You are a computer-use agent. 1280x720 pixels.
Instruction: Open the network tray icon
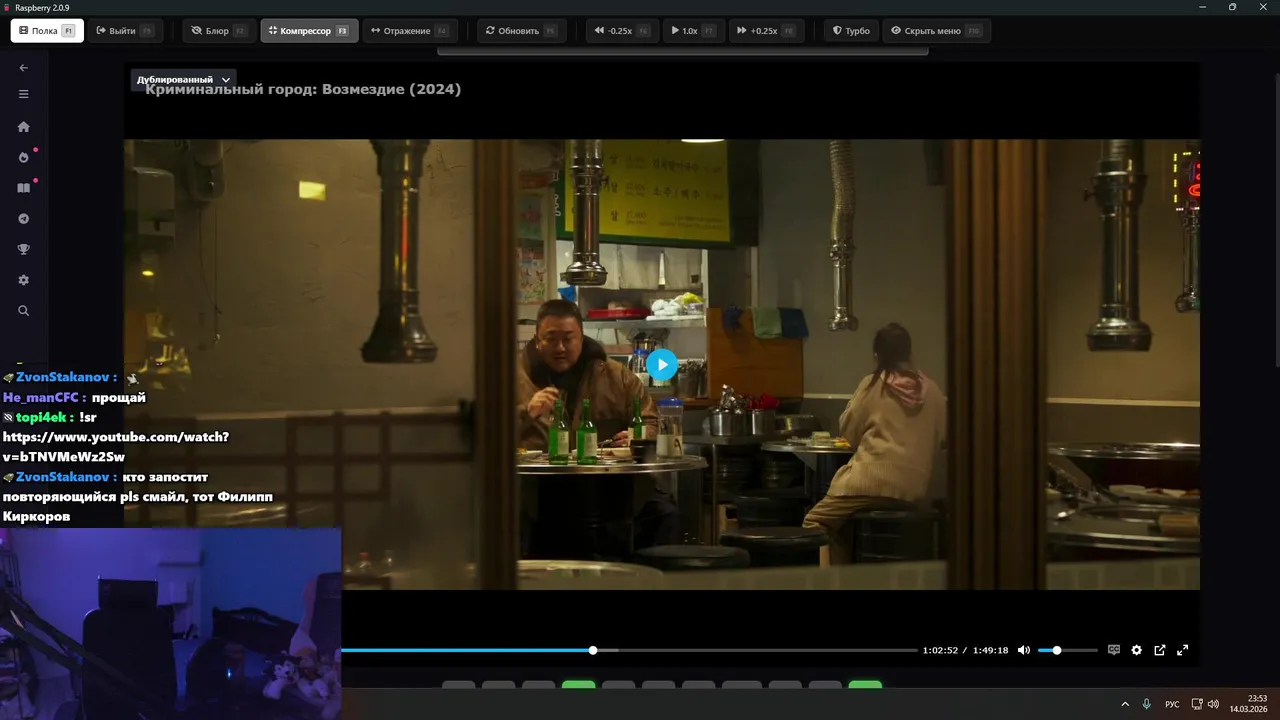[x=1197, y=704]
